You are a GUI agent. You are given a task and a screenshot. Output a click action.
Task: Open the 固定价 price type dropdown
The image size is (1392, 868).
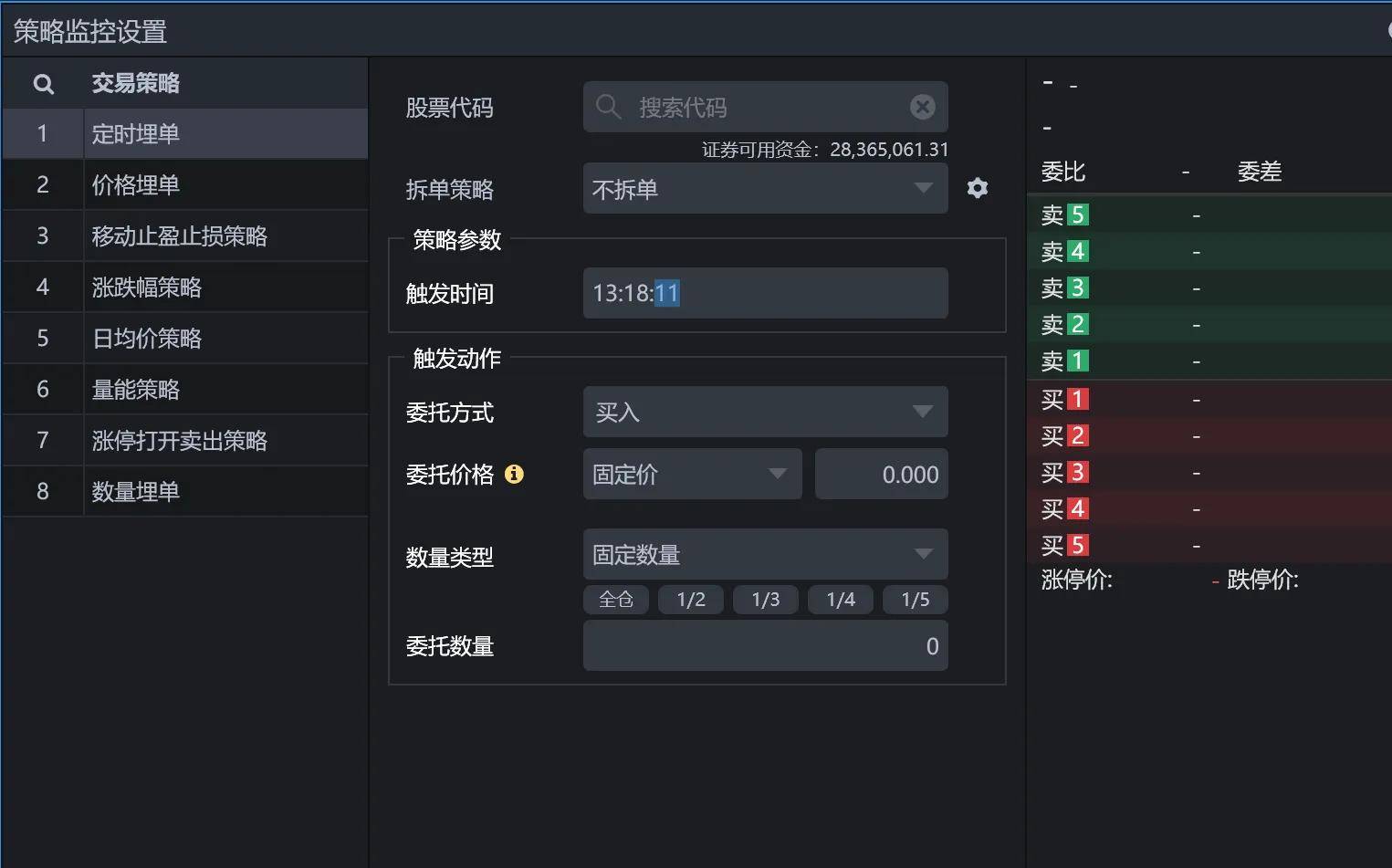coord(692,474)
